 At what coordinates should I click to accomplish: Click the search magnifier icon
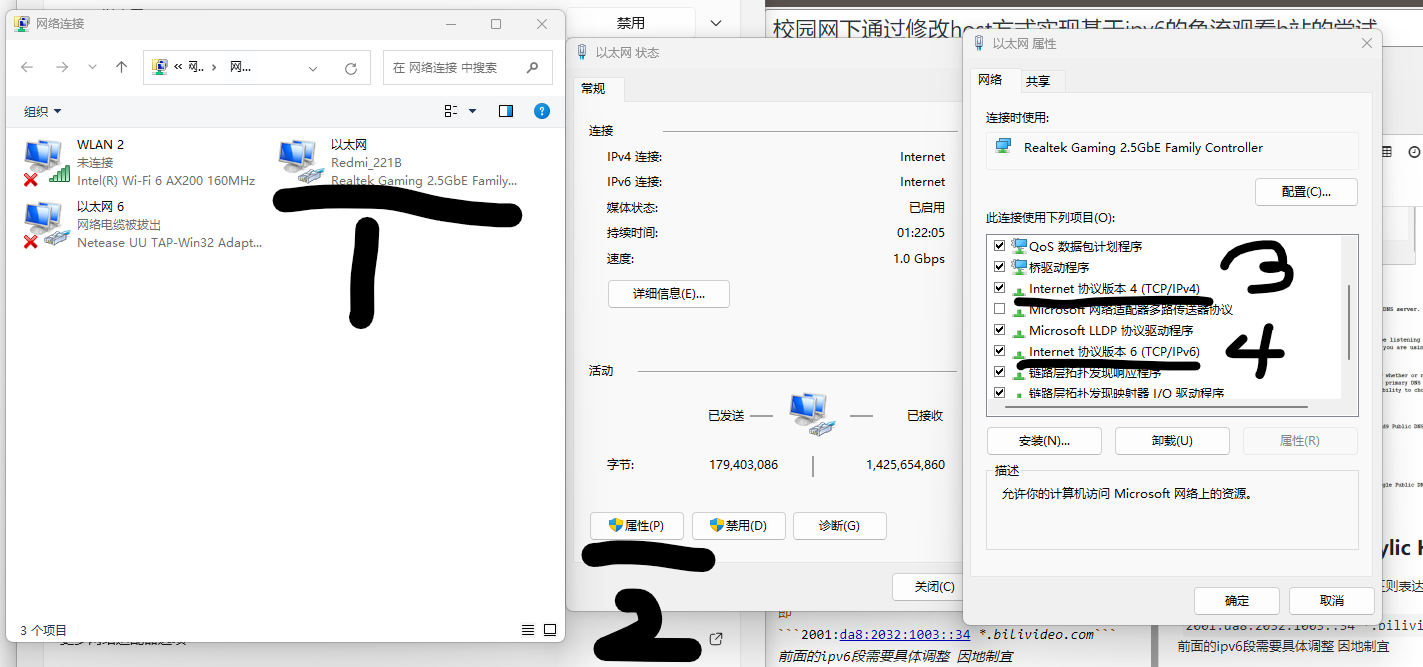[x=534, y=67]
